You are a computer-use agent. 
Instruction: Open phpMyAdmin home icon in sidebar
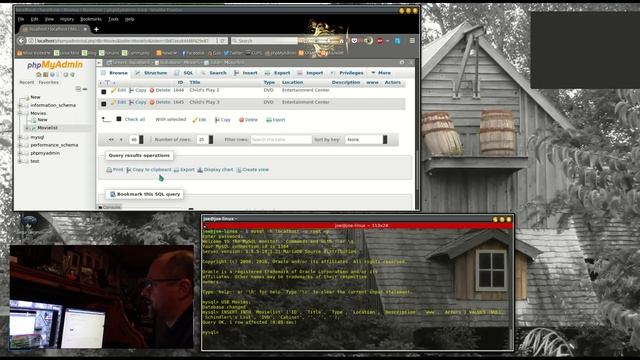[x=39, y=75]
